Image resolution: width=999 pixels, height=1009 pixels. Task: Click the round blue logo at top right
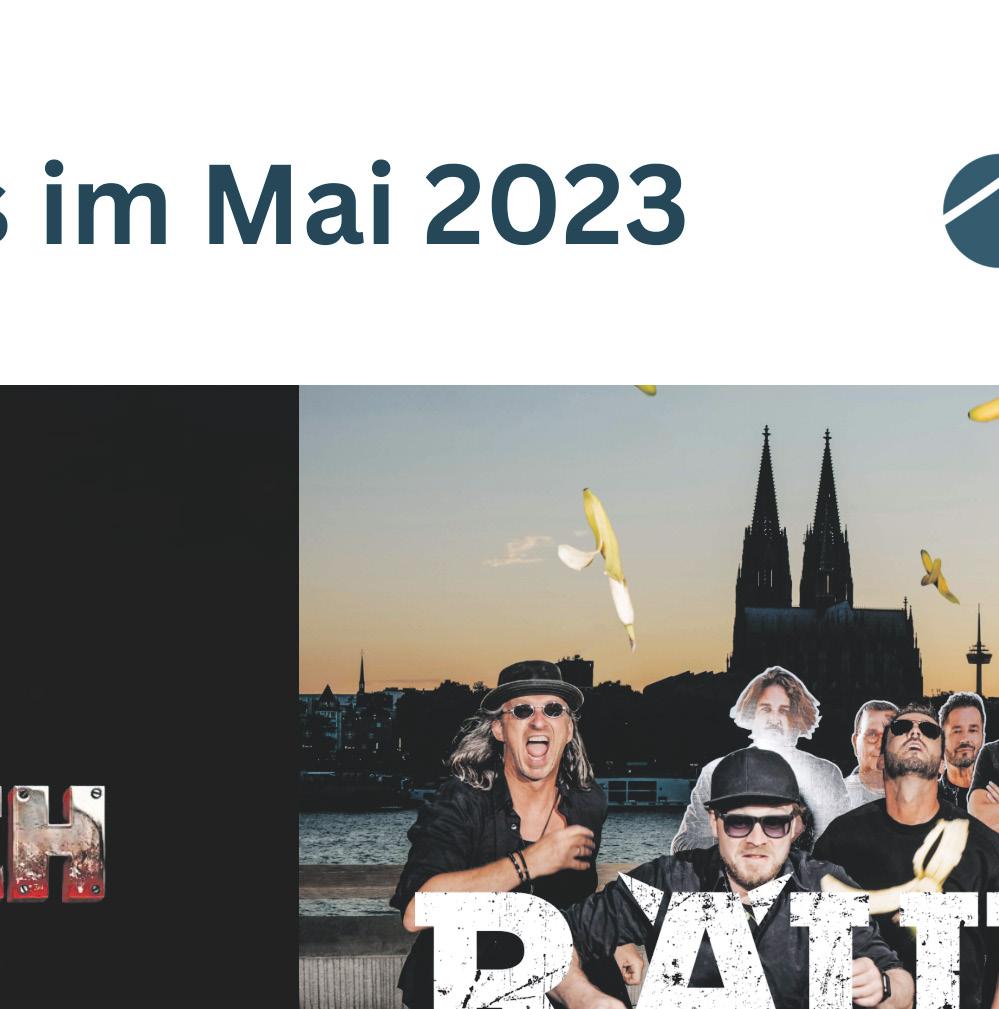pyautogui.click(x=971, y=211)
